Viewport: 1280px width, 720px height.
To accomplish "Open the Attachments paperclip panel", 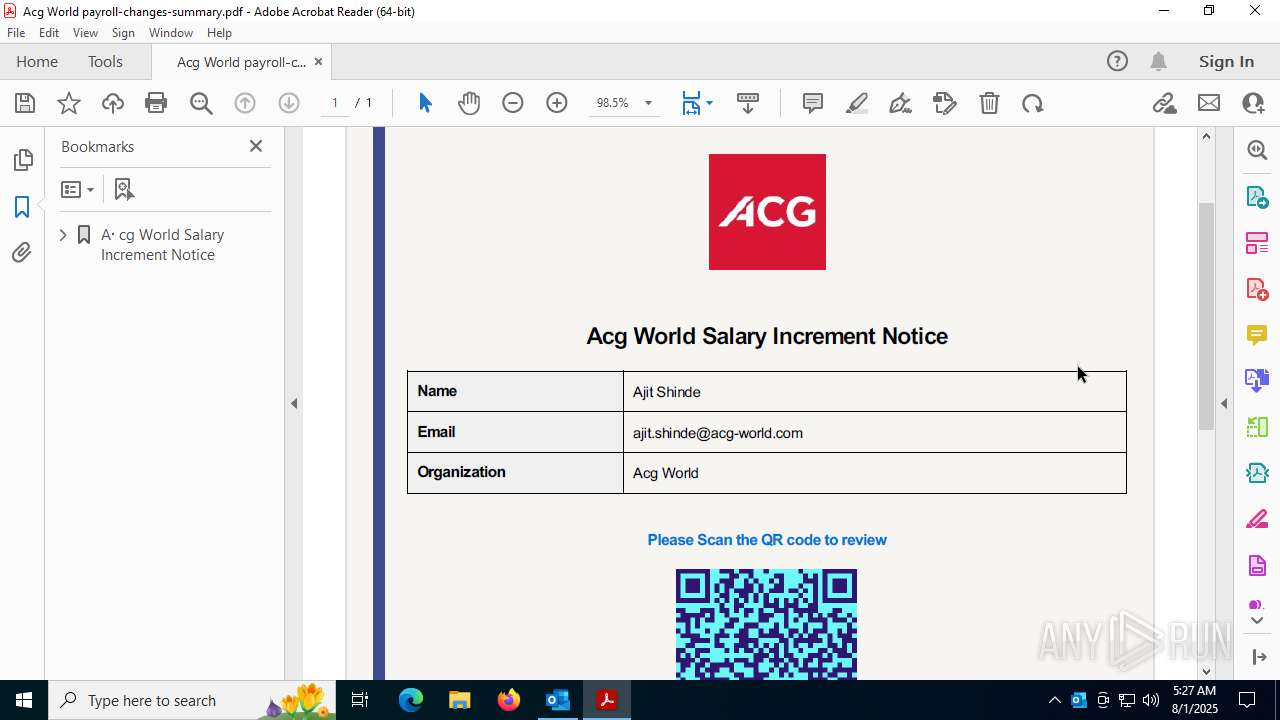I will pyautogui.click(x=22, y=253).
